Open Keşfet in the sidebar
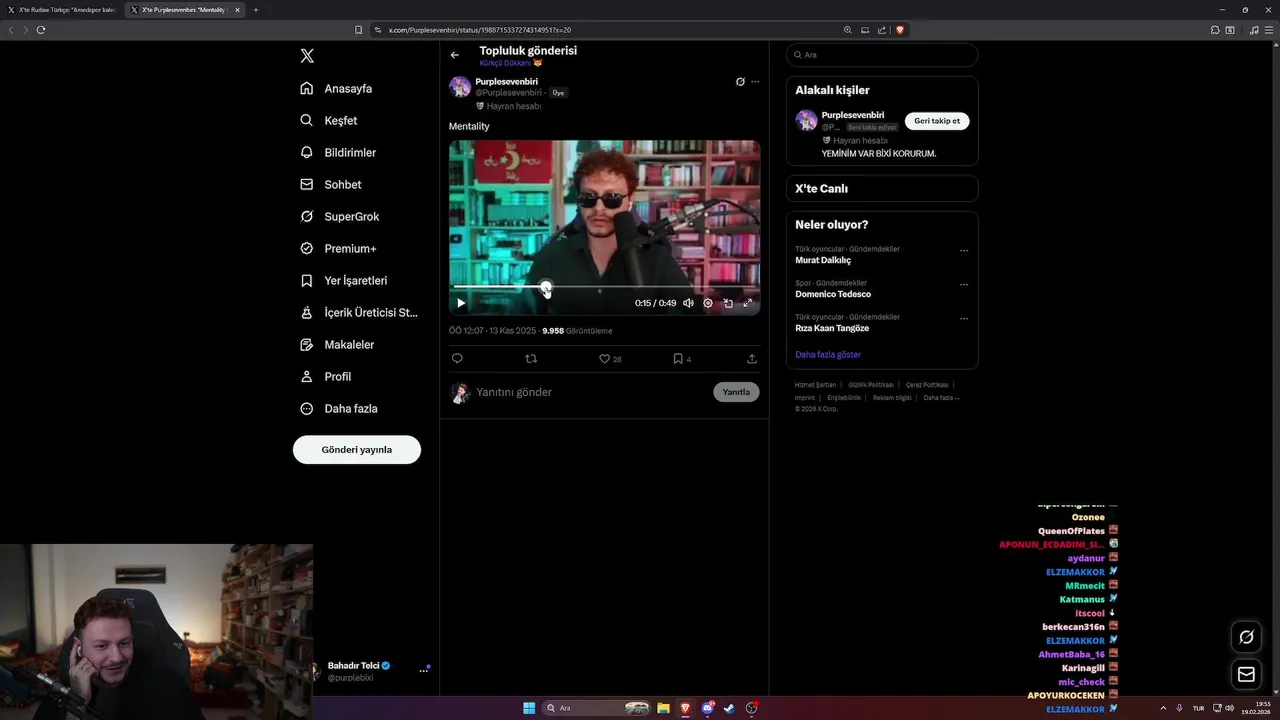The height and width of the screenshot is (720, 1280). [329, 120]
